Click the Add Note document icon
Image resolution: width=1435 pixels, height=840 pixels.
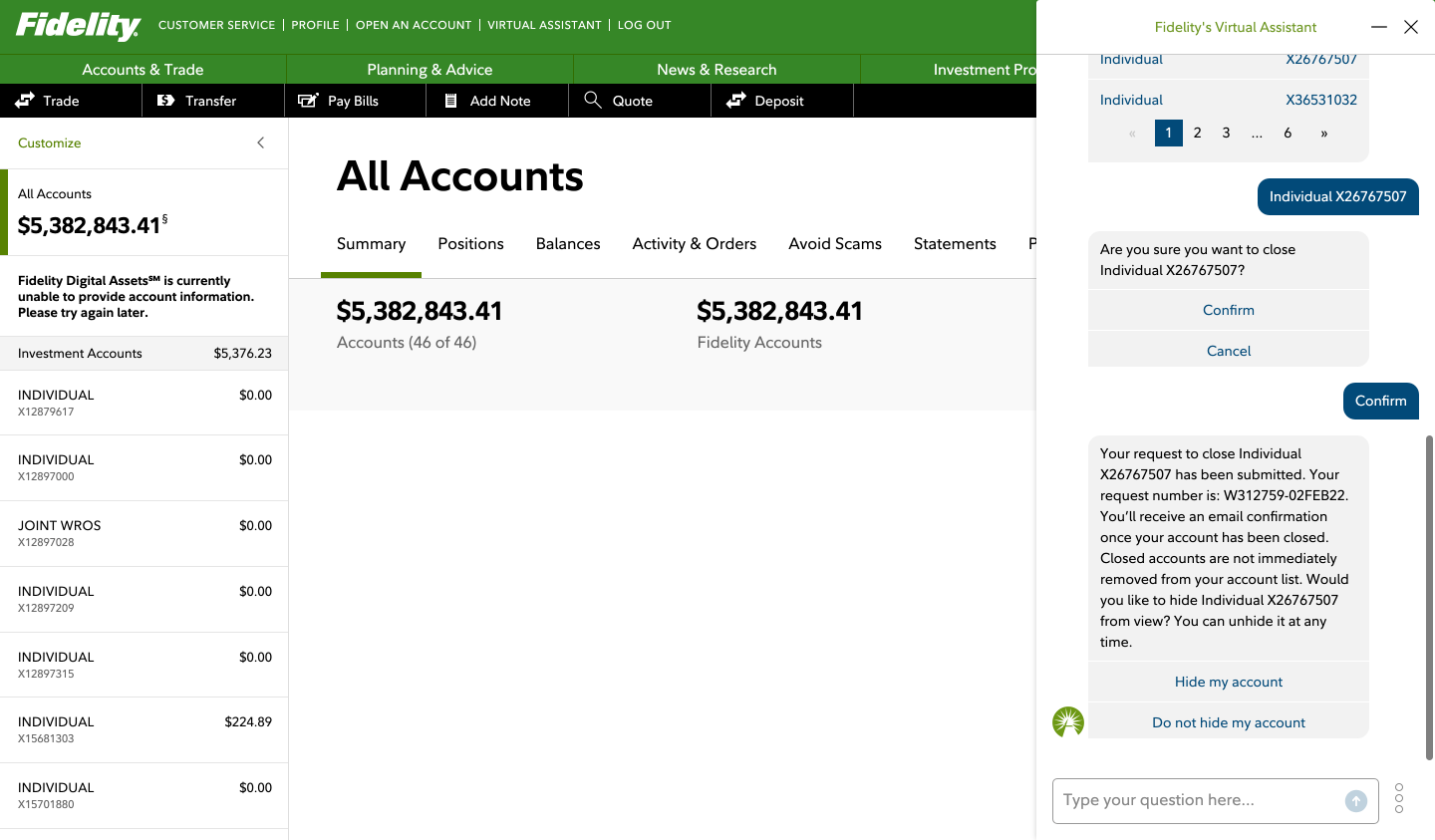coord(450,101)
